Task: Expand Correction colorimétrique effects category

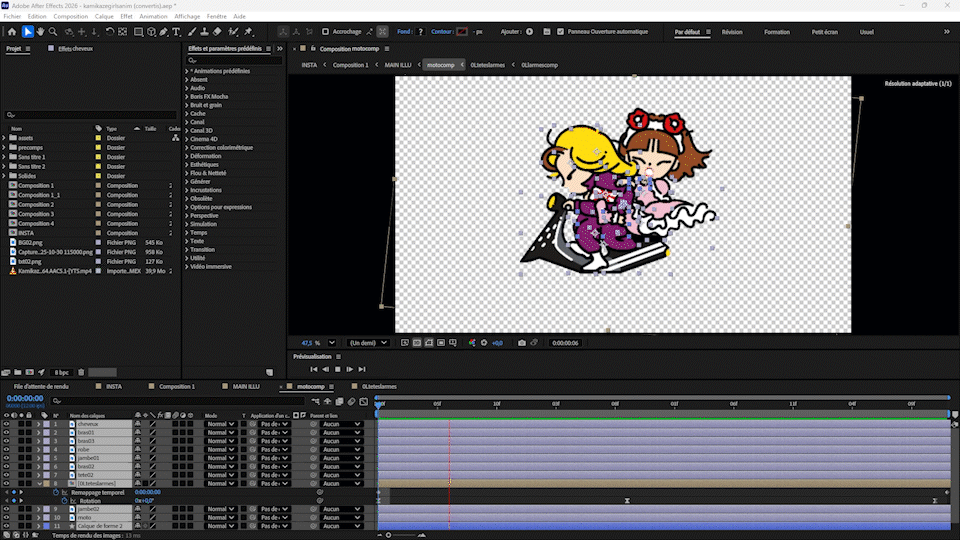Action: click(x=187, y=148)
